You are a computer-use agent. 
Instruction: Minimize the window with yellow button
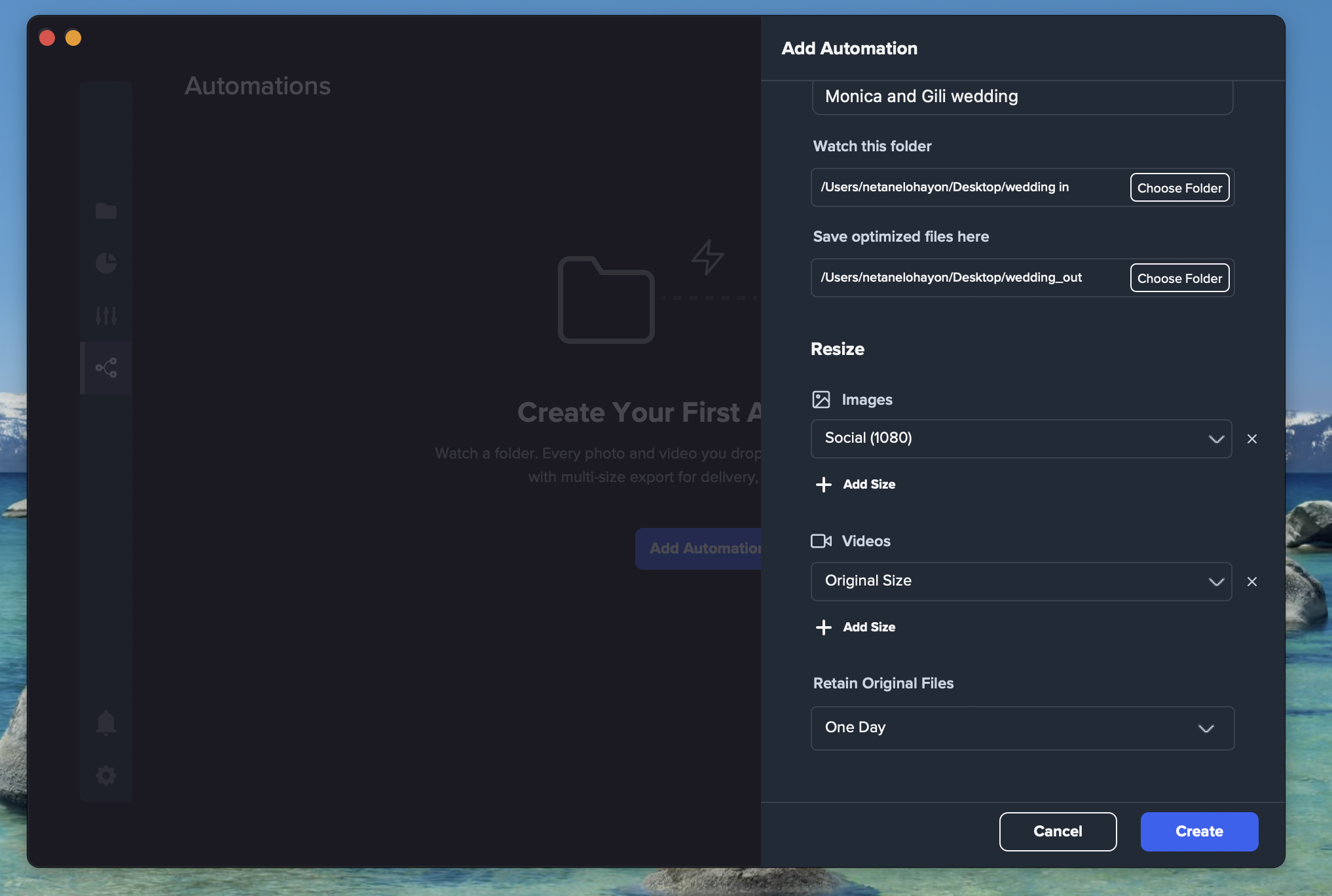pyautogui.click(x=73, y=38)
